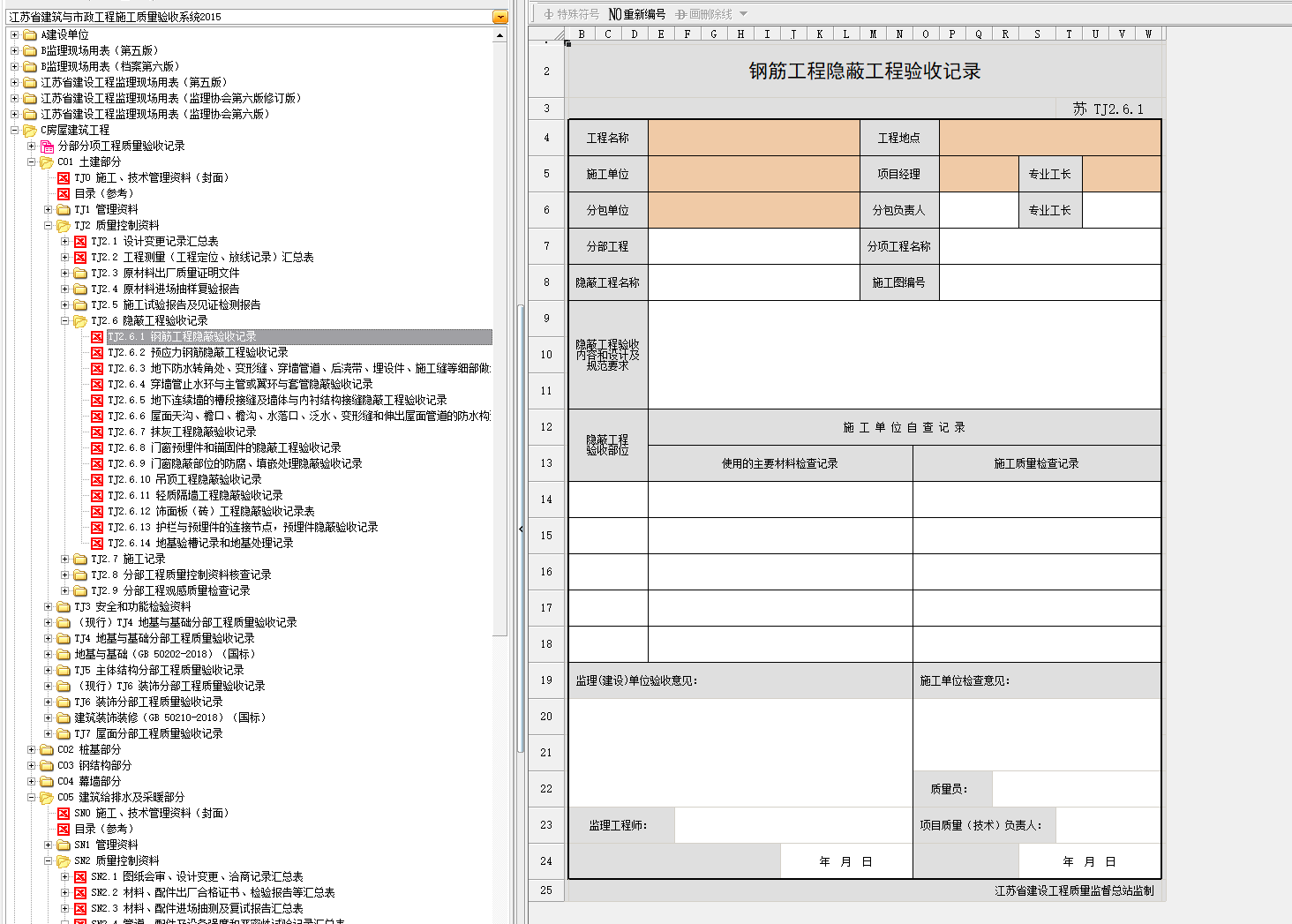Expand the C02 桩基部分 node
This screenshot has width=1292, height=924.
(x=31, y=750)
